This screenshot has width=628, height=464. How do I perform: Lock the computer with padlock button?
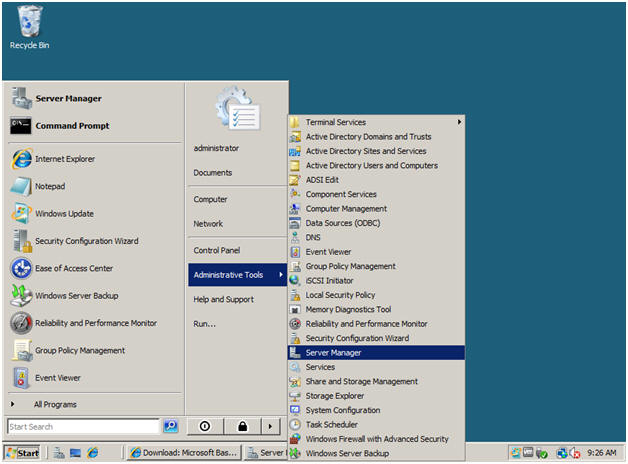click(x=242, y=426)
